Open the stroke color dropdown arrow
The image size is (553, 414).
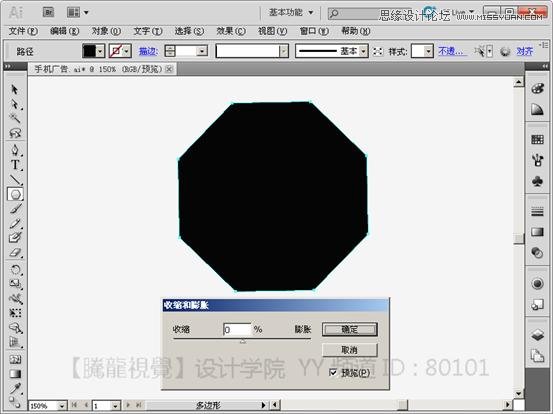tap(127, 51)
